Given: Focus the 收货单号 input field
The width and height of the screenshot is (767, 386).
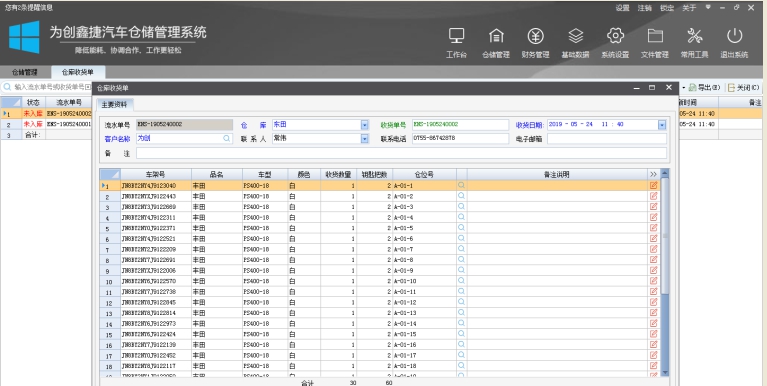Looking at the screenshot, I should (460, 125).
